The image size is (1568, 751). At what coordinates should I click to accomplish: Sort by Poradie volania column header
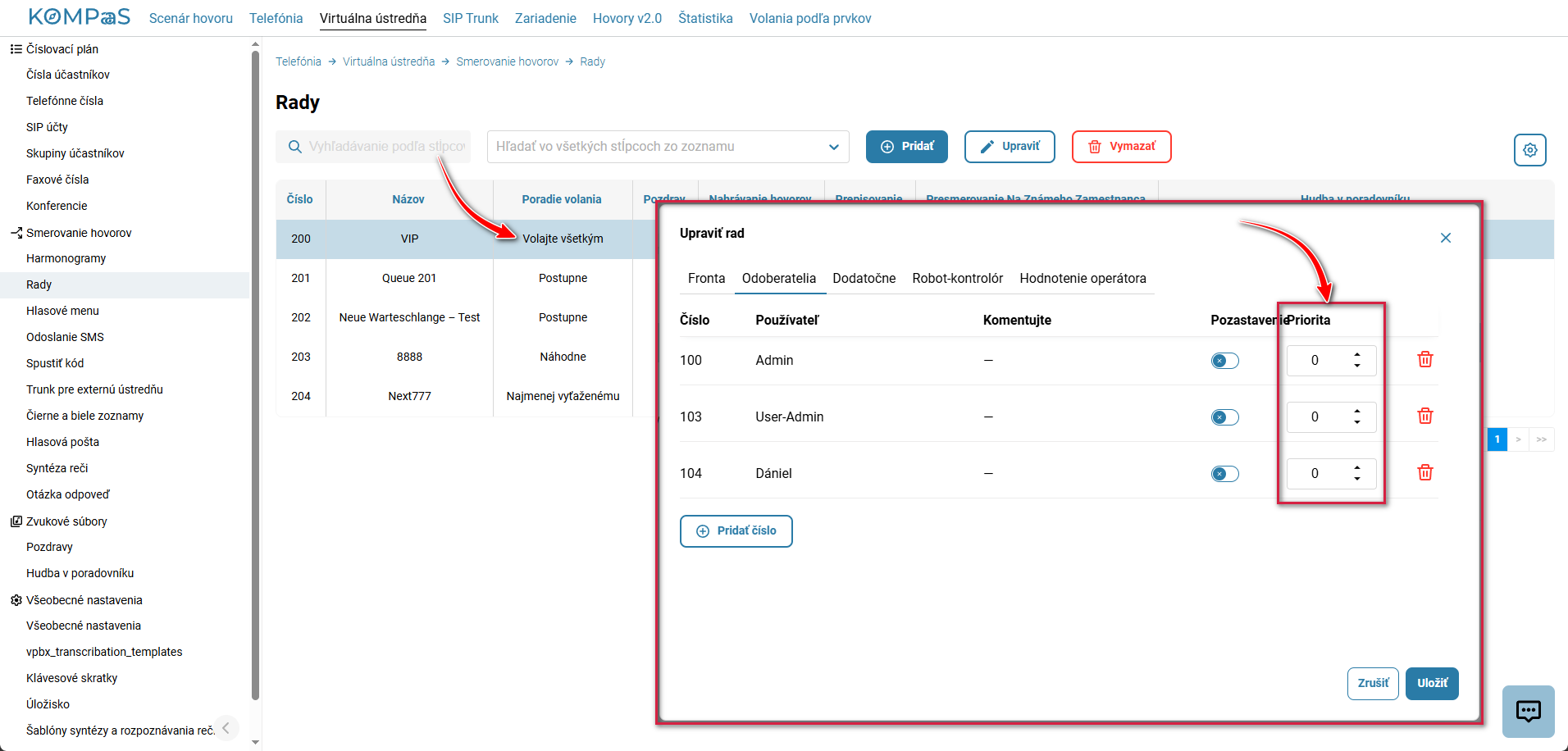click(562, 199)
